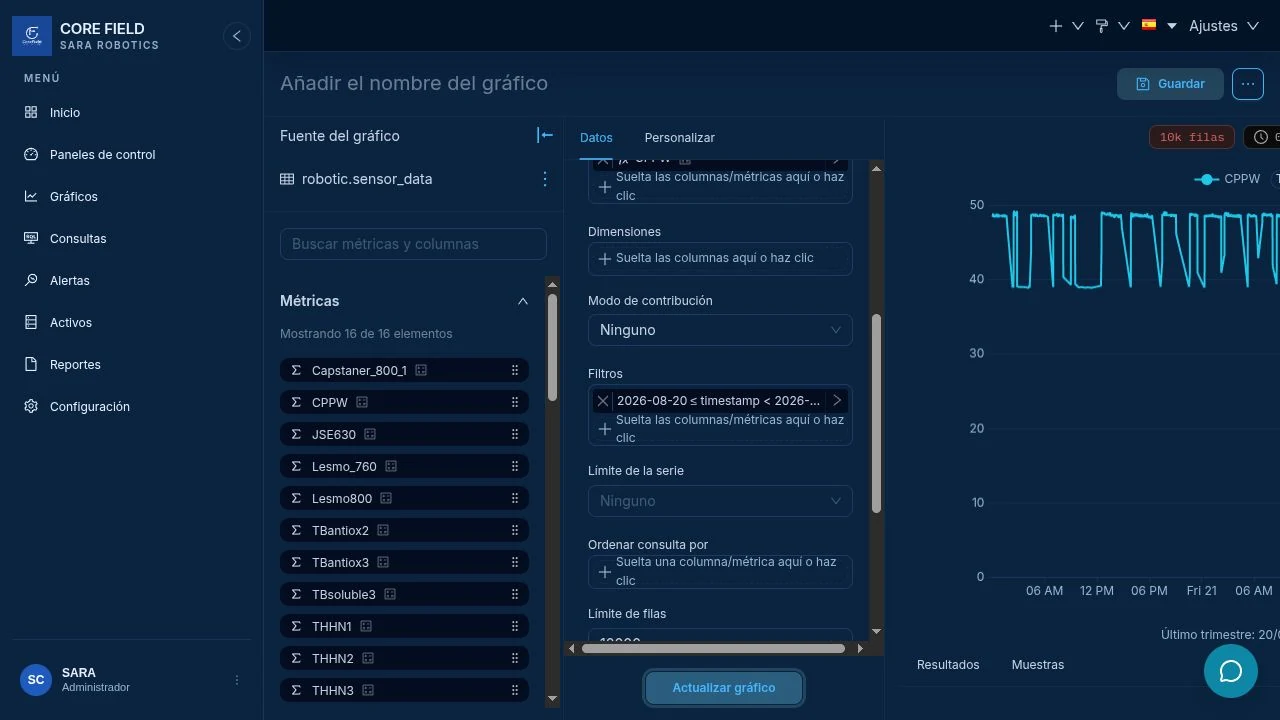Image resolution: width=1280 pixels, height=720 pixels.
Task: Select the THHN1 metric
Action: [x=405, y=627]
